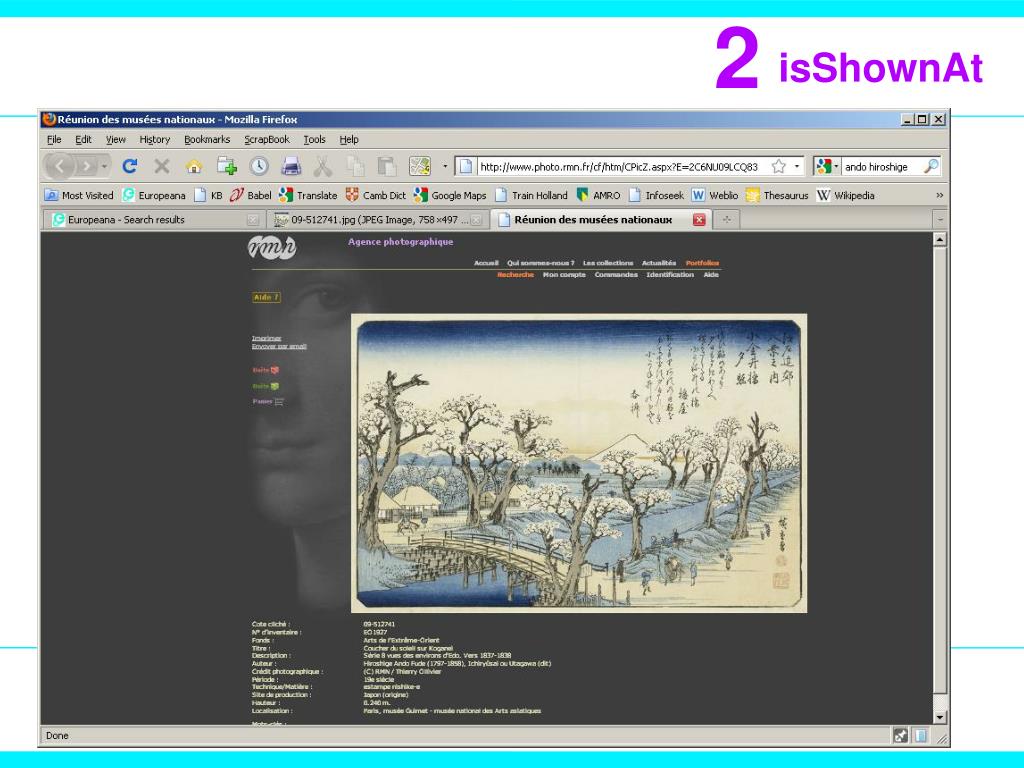Open a new tab with the green-plus icon

227,167
